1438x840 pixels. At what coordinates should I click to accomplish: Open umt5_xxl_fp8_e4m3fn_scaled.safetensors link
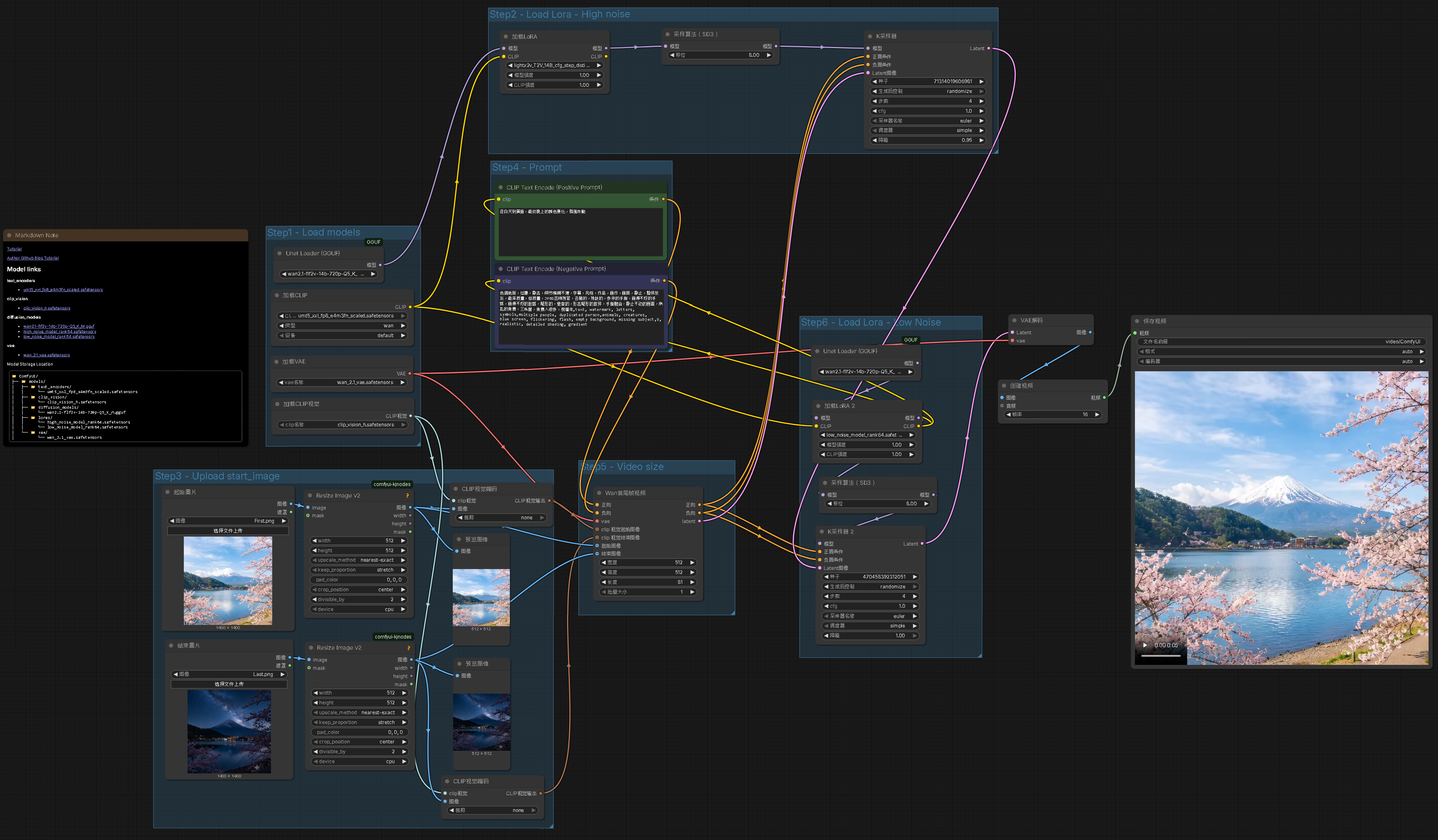click(x=63, y=290)
